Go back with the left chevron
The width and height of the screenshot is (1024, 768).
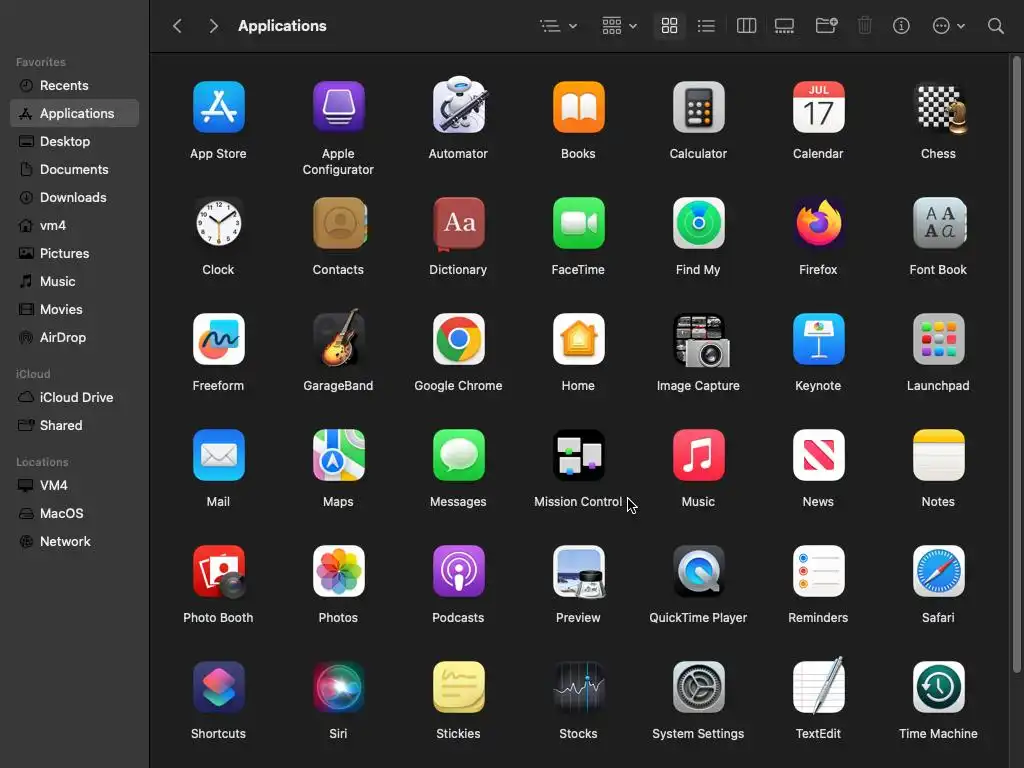pyautogui.click(x=177, y=26)
